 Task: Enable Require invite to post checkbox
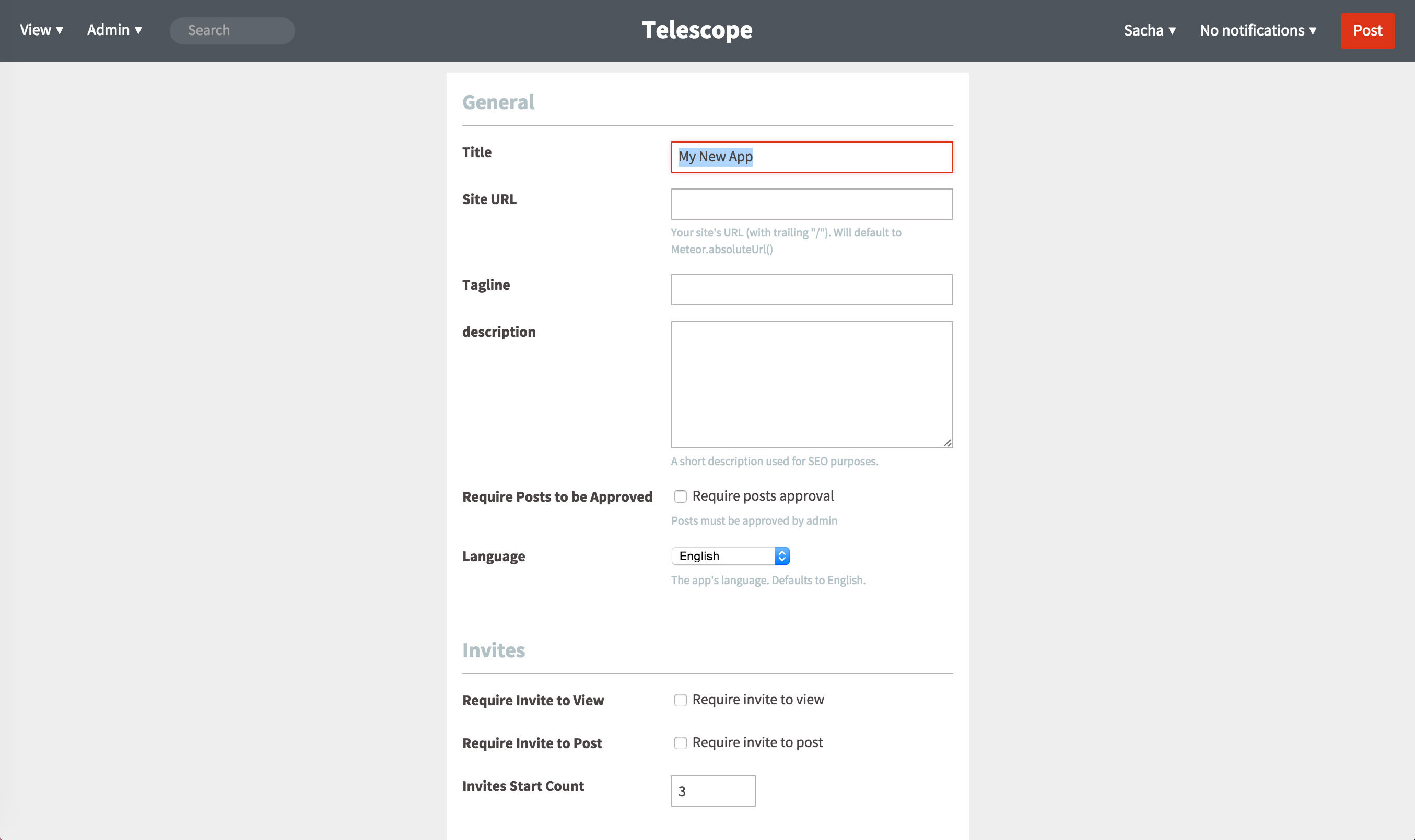(680, 743)
